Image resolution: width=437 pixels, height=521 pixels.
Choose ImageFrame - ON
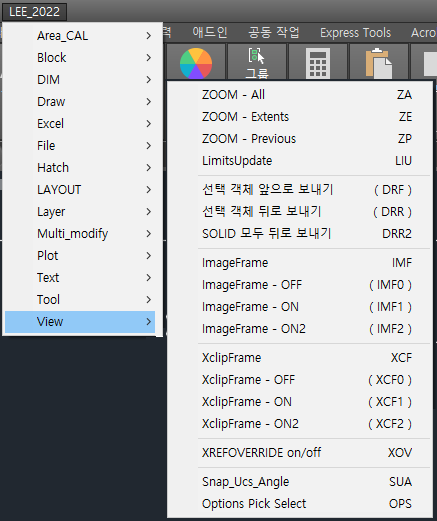[300, 307]
